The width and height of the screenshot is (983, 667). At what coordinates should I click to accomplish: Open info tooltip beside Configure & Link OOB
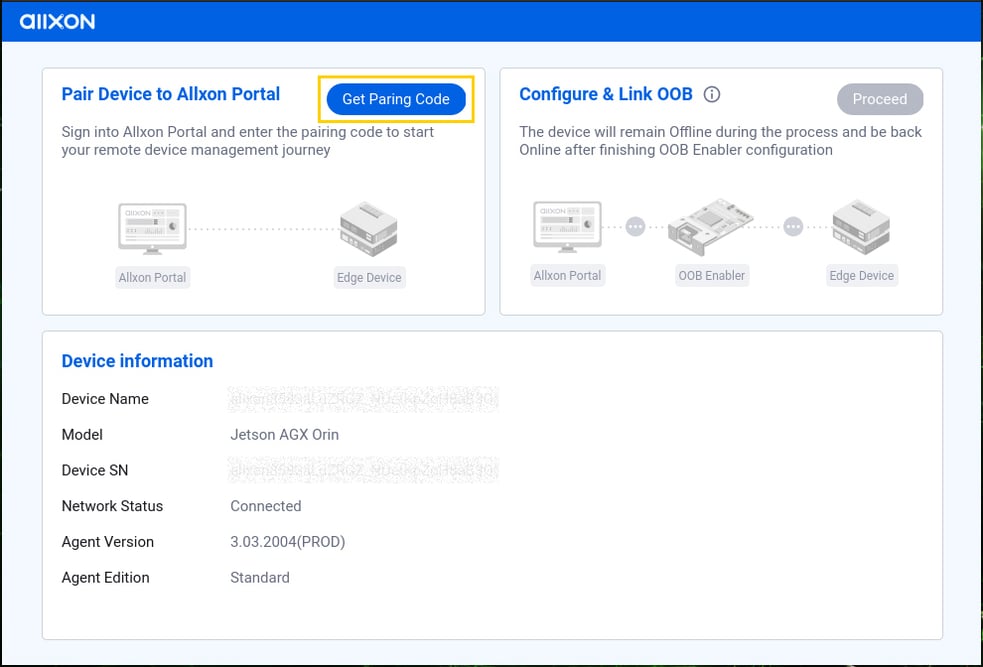pos(712,95)
